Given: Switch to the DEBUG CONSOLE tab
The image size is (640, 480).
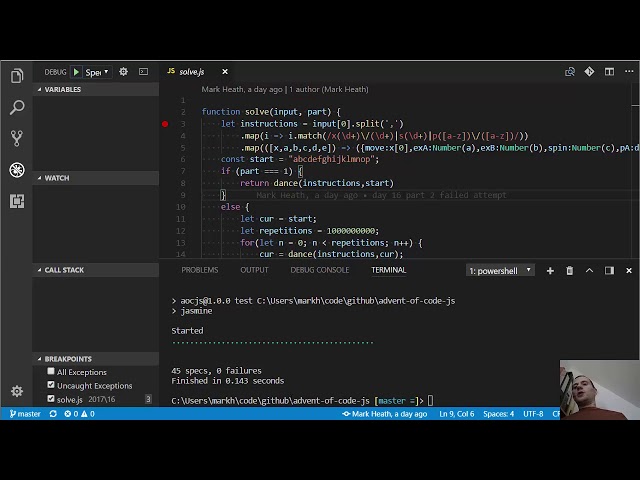Looking at the screenshot, I should click(320, 270).
